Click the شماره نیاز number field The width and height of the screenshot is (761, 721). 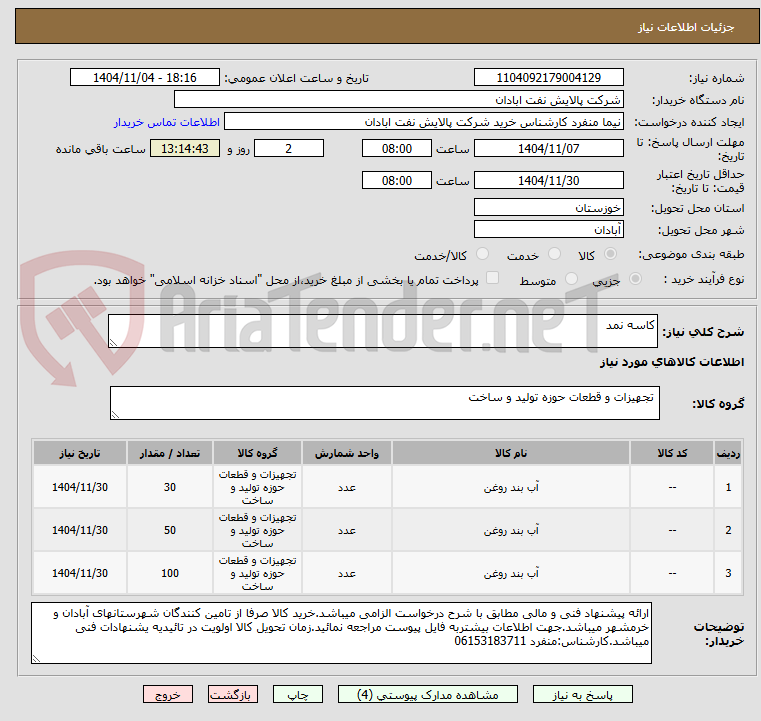click(548, 78)
